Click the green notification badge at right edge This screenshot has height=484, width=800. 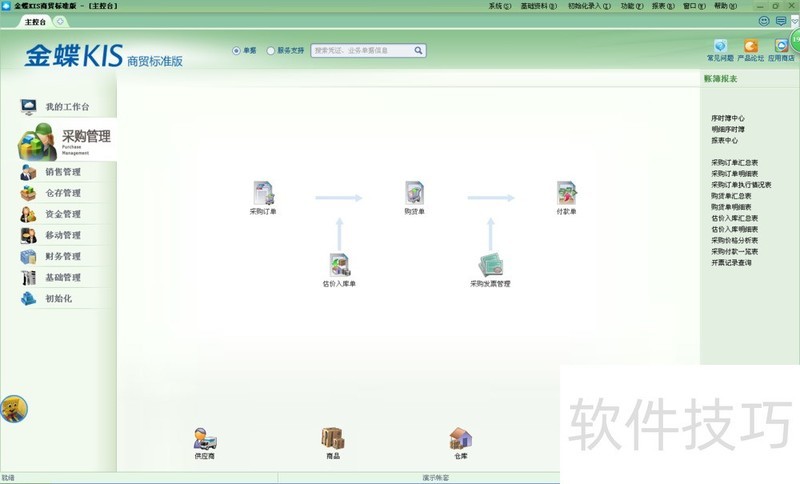click(795, 40)
